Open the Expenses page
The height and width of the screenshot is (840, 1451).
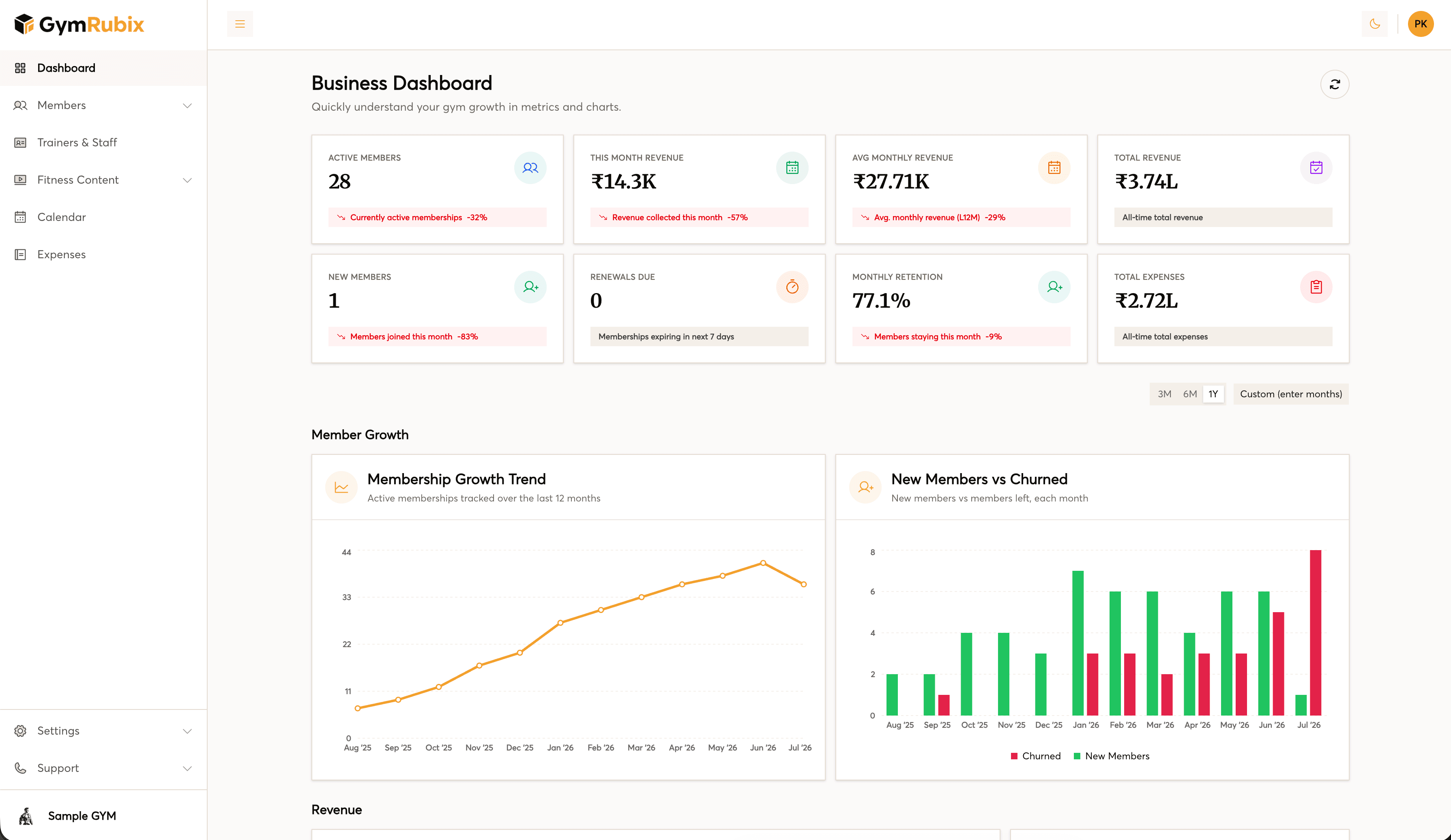(x=104, y=255)
